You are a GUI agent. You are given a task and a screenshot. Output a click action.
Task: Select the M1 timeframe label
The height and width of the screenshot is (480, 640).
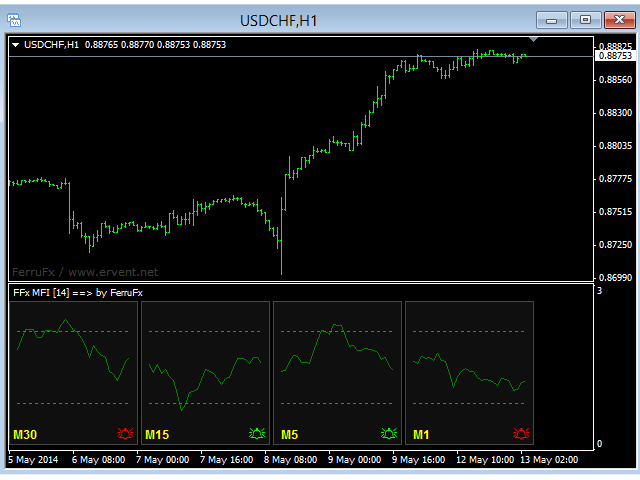[421, 435]
